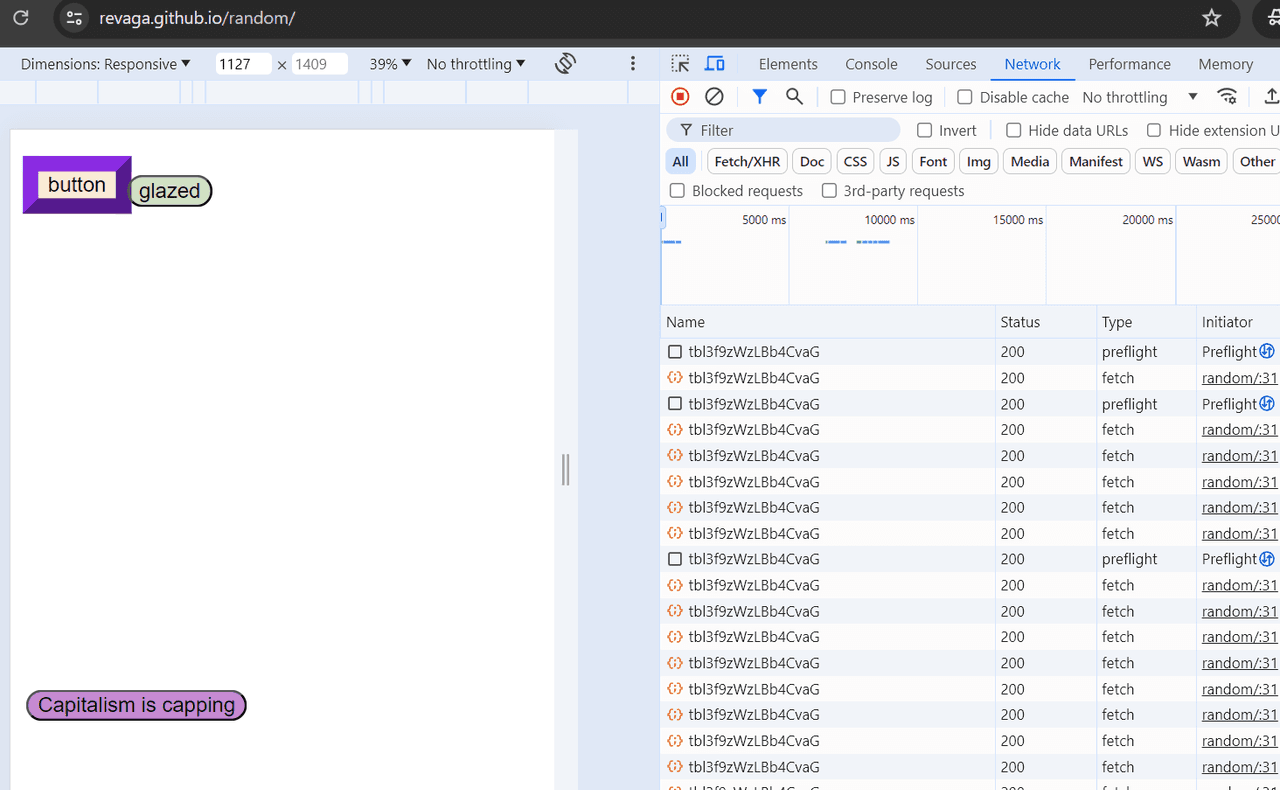
Task: Toggle the network filter funnel icon
Action: tap(760, 97)
